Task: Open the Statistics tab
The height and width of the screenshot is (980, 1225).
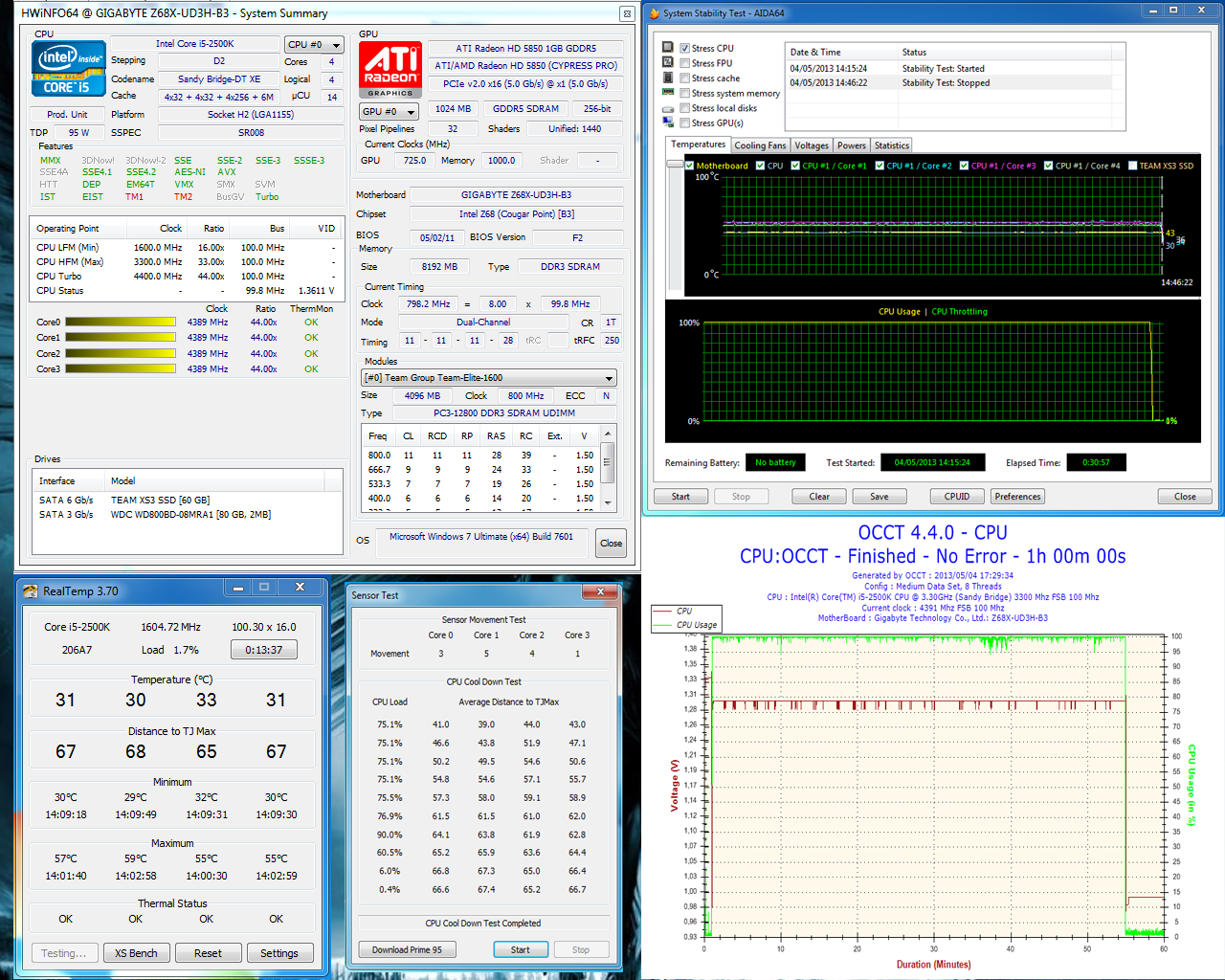Action: [892, 145]
